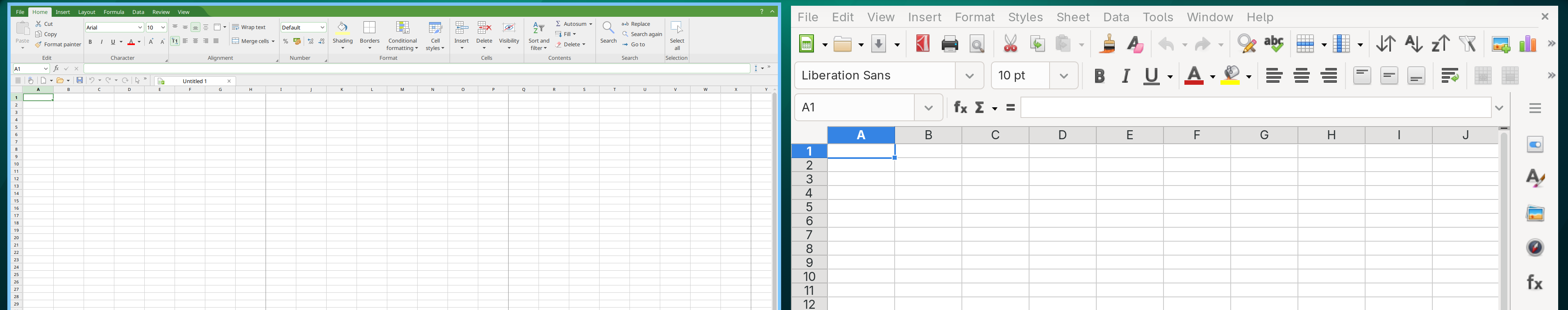Click percent format icon in PlanMaker

pyautogui.click(x=286, y=41)
